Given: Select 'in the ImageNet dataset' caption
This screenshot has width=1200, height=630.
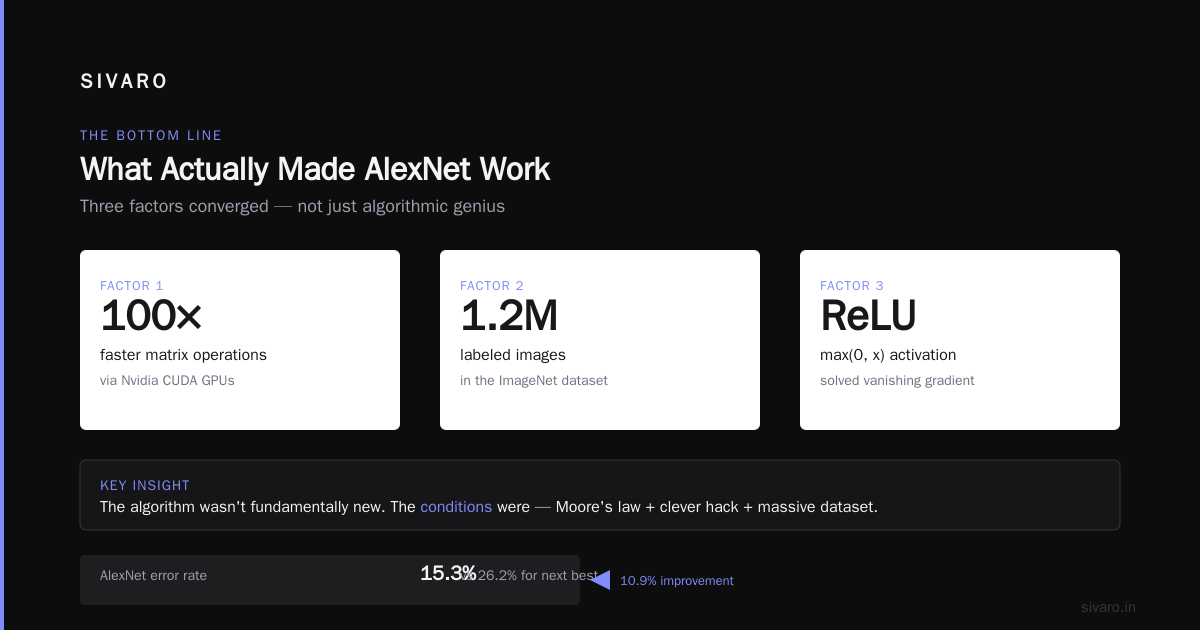Looking at the screenshot, I should click(x=534, y=381).
